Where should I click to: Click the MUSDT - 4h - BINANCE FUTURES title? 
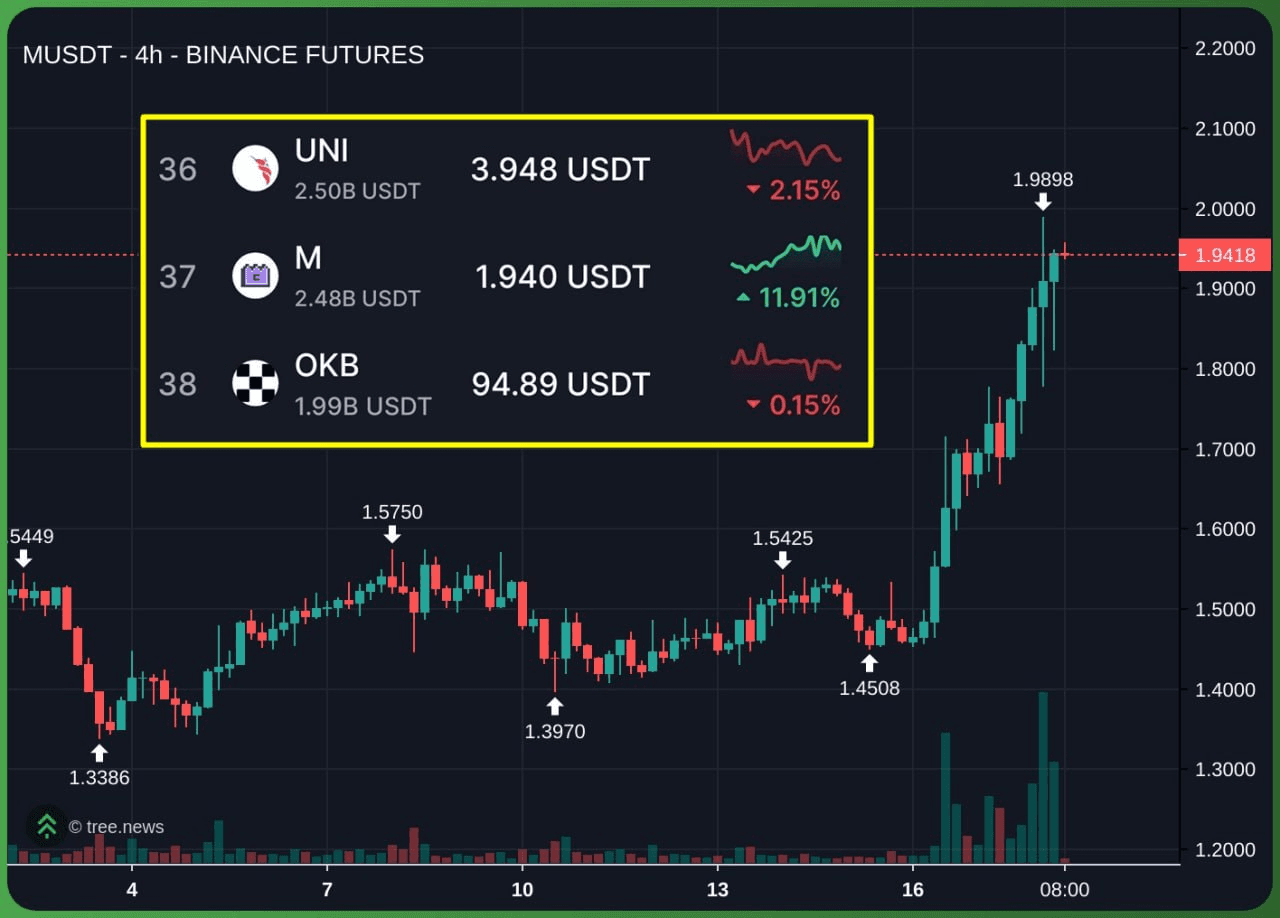[x=223, y=55]
